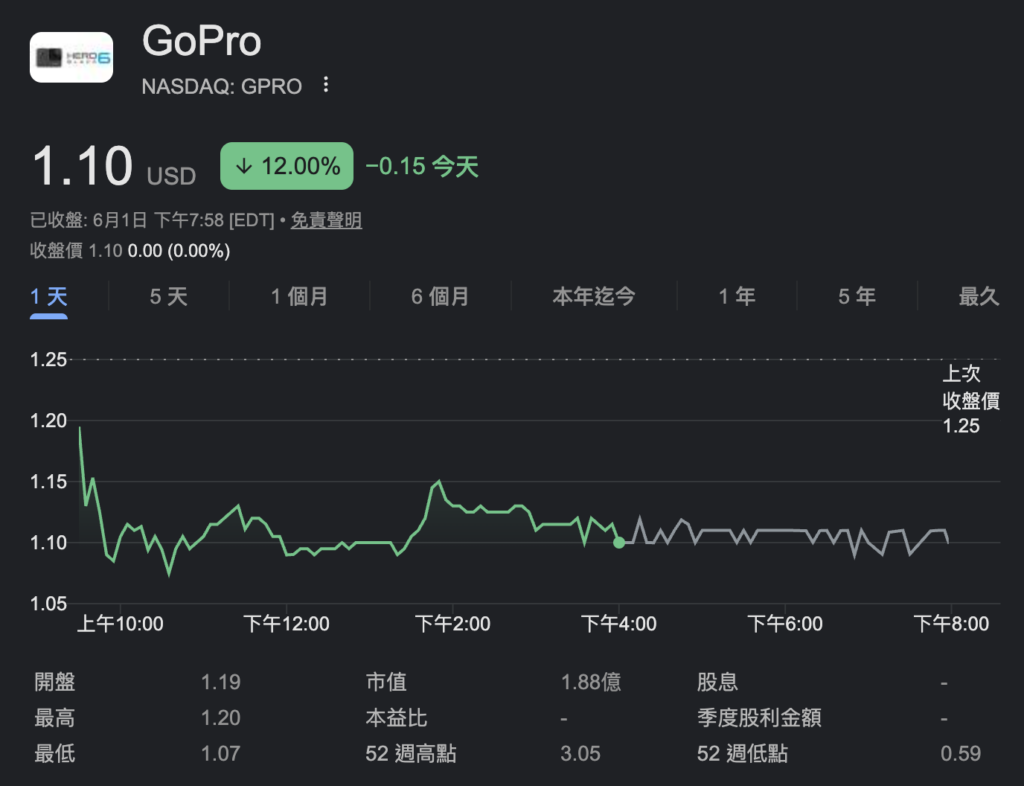Click the 開盤 value 1.19
Viewport: 1024px width, 786px height.
pyautogui.click(x=221, y=682)
